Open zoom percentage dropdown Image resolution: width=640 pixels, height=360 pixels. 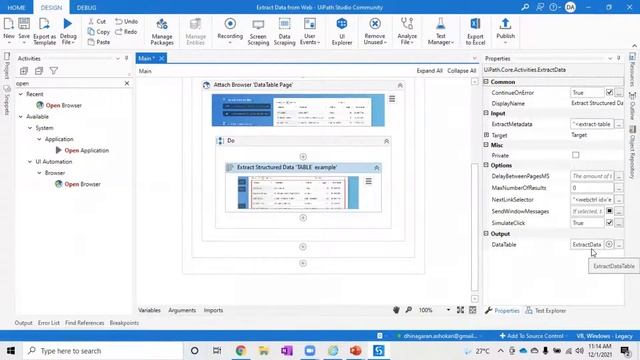[448, 310]
